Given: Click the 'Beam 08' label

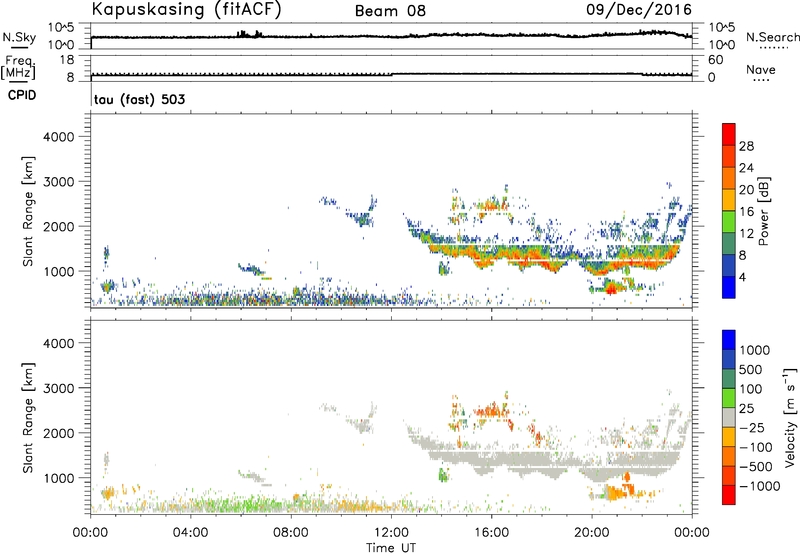Looking at the screenshot, I should point(390,11).
